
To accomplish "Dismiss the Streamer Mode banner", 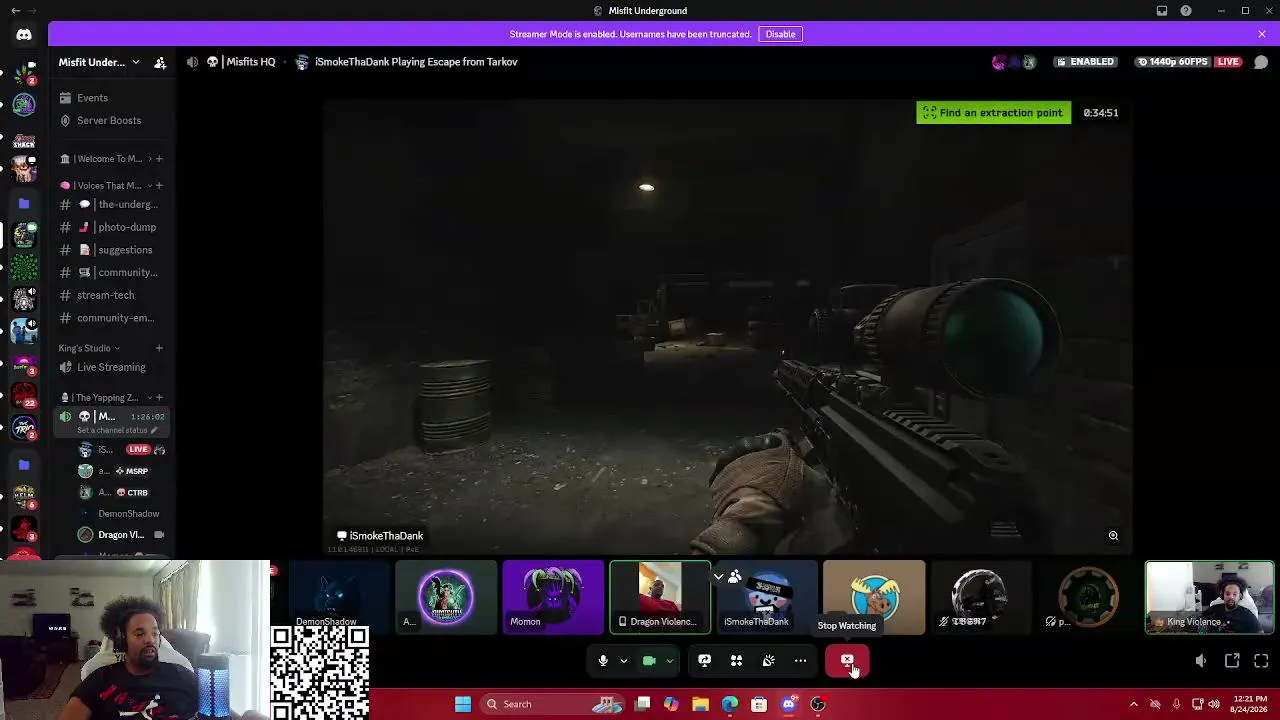I will click(x=1262, y=34).
